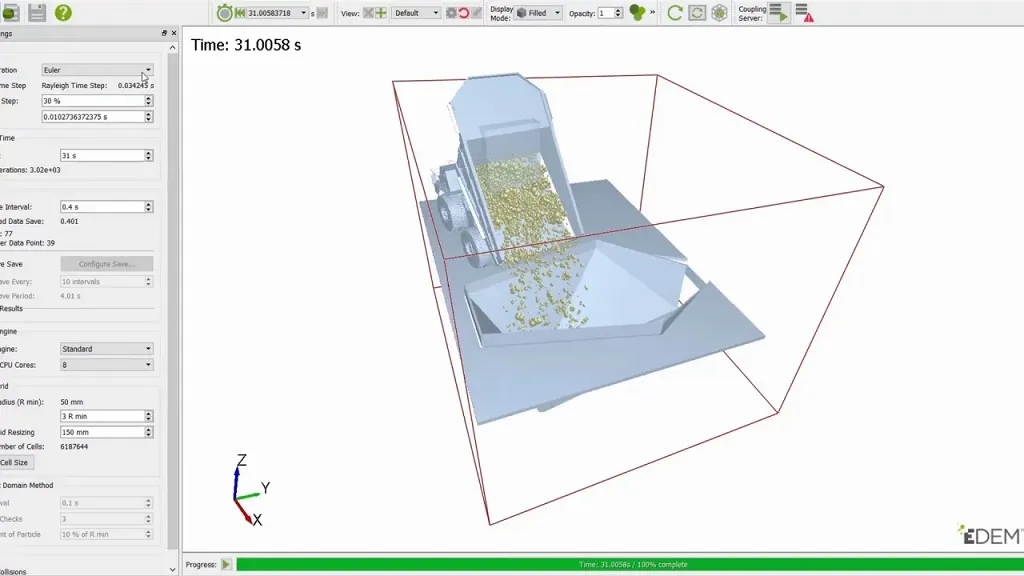Jump to simulation start with rewind icon
Screen dimensions: 1024x576
(240, 13)
